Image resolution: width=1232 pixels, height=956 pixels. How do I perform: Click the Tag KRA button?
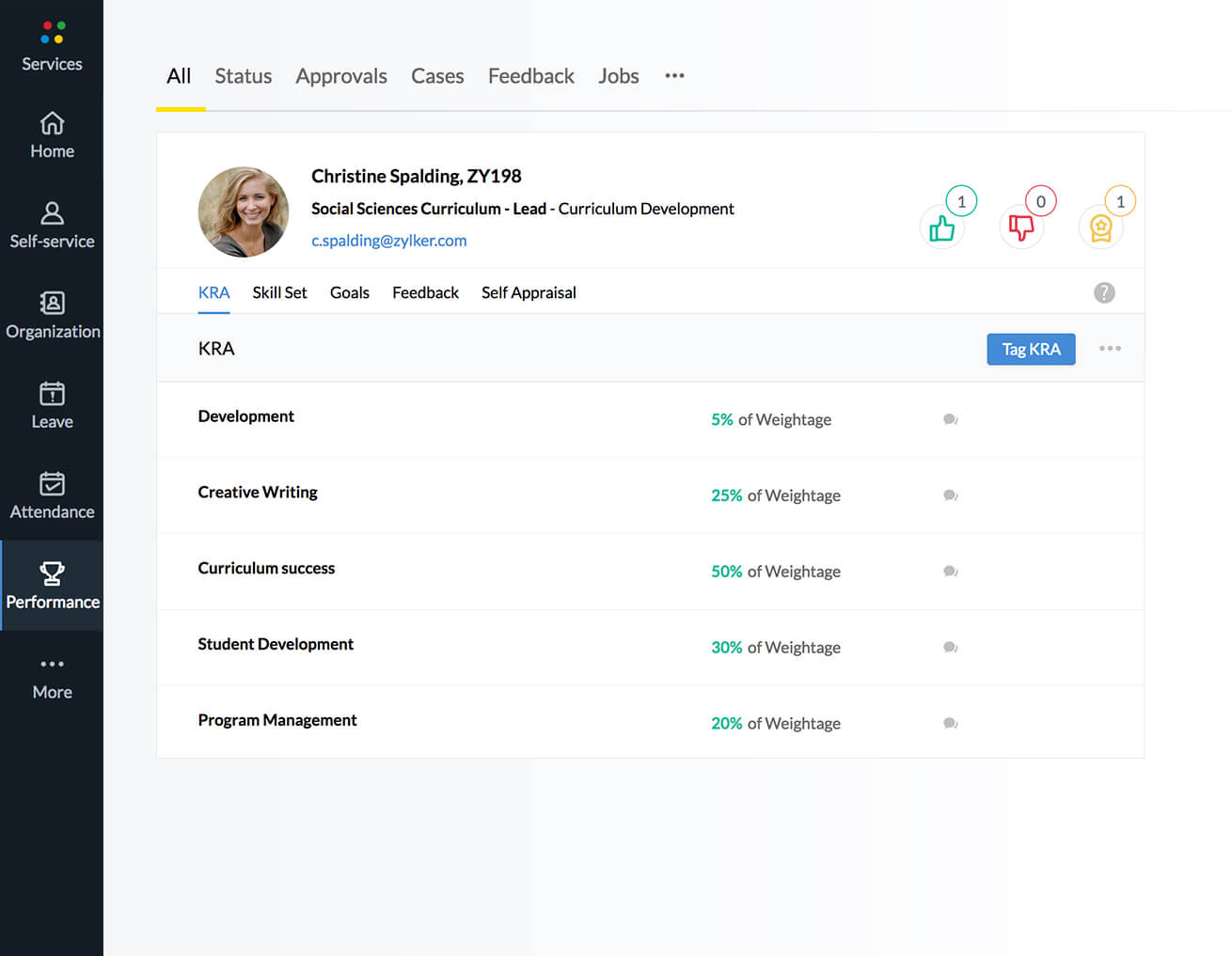(1031, 350)
